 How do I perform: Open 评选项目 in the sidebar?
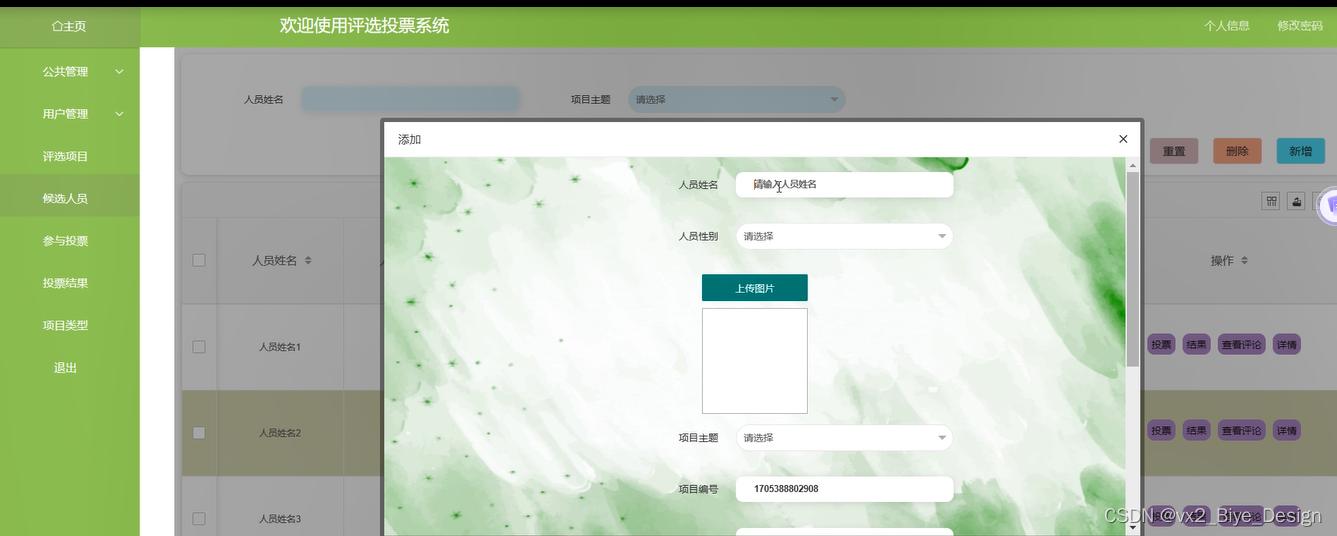tap(65, 157)
